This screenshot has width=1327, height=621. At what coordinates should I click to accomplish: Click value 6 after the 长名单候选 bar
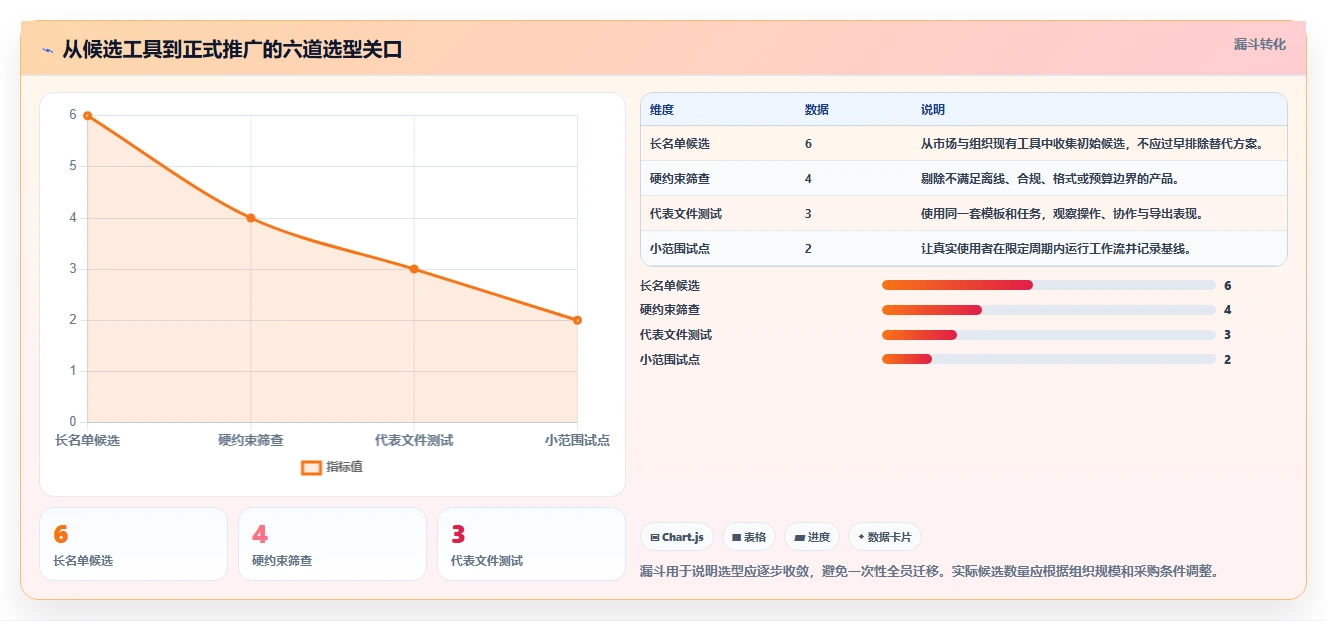click(1227, 285)
